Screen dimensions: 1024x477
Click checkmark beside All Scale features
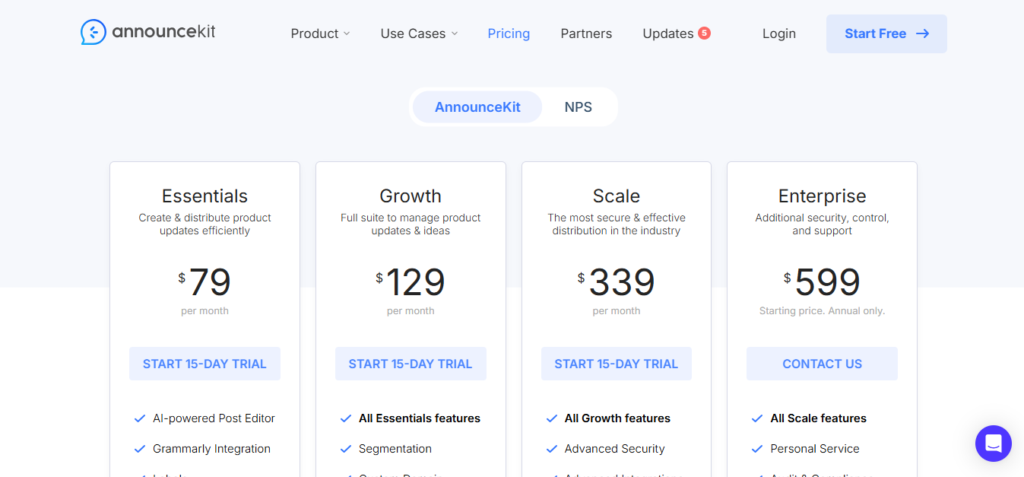pyautogui.click(x=757, y=418)
